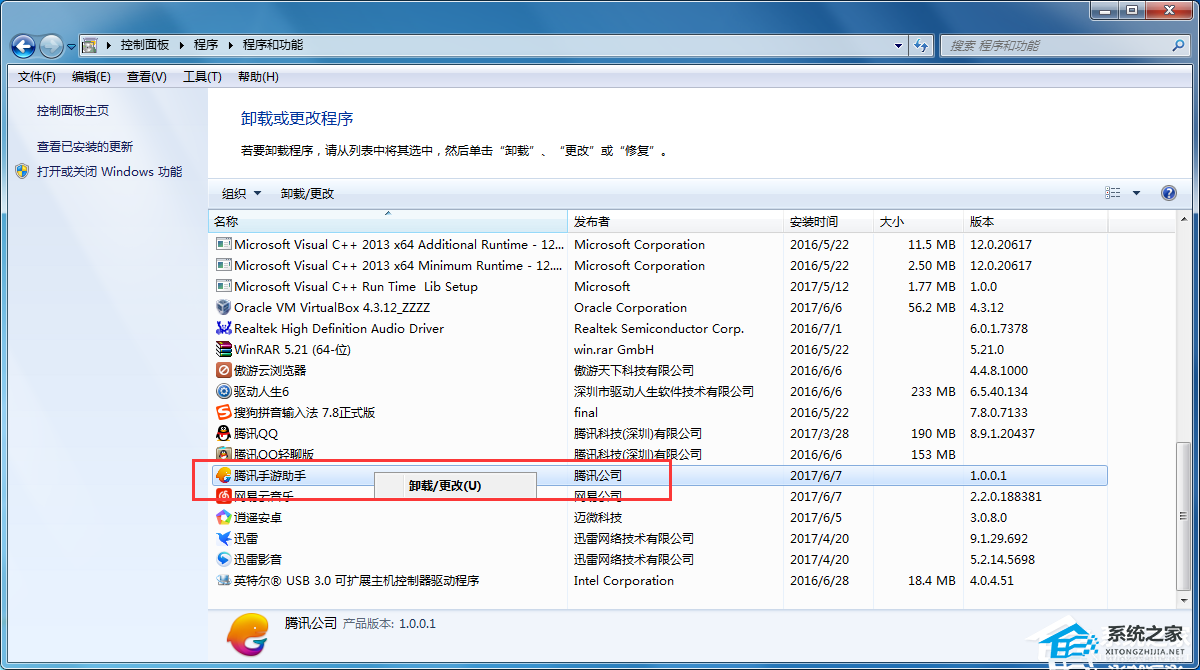
Task: Click the 腾讯QQ penguin icon
Action: pyautogui.click(x=224, y=434)
